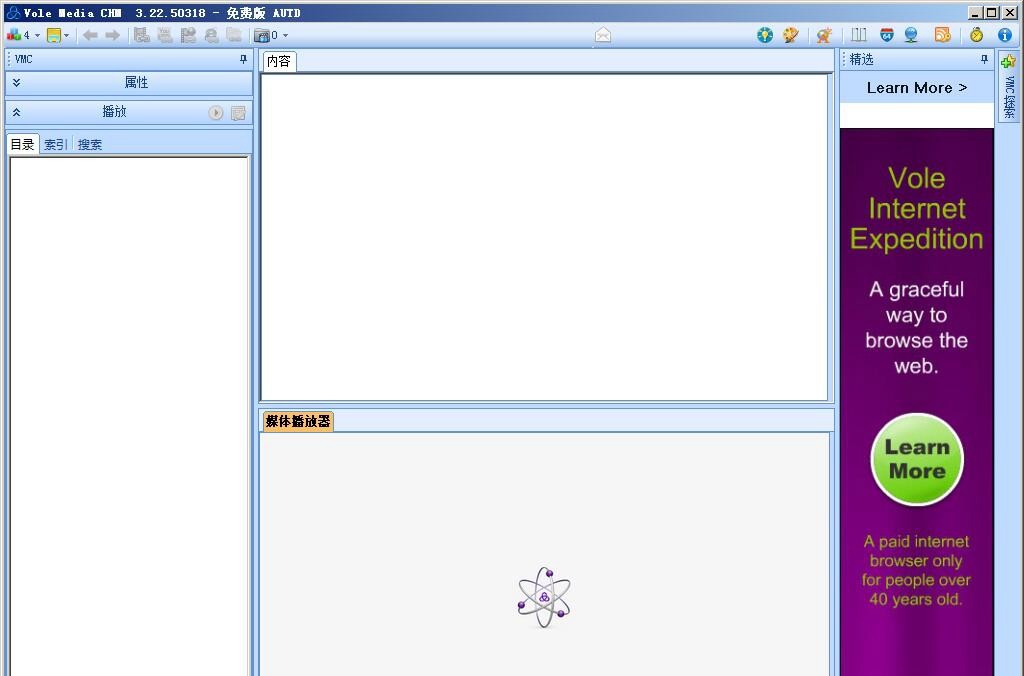Image resolution: width=1024 pixels, height=676 pixels.
Task: Click the yellow layout window icon
Action: point(54,35)
